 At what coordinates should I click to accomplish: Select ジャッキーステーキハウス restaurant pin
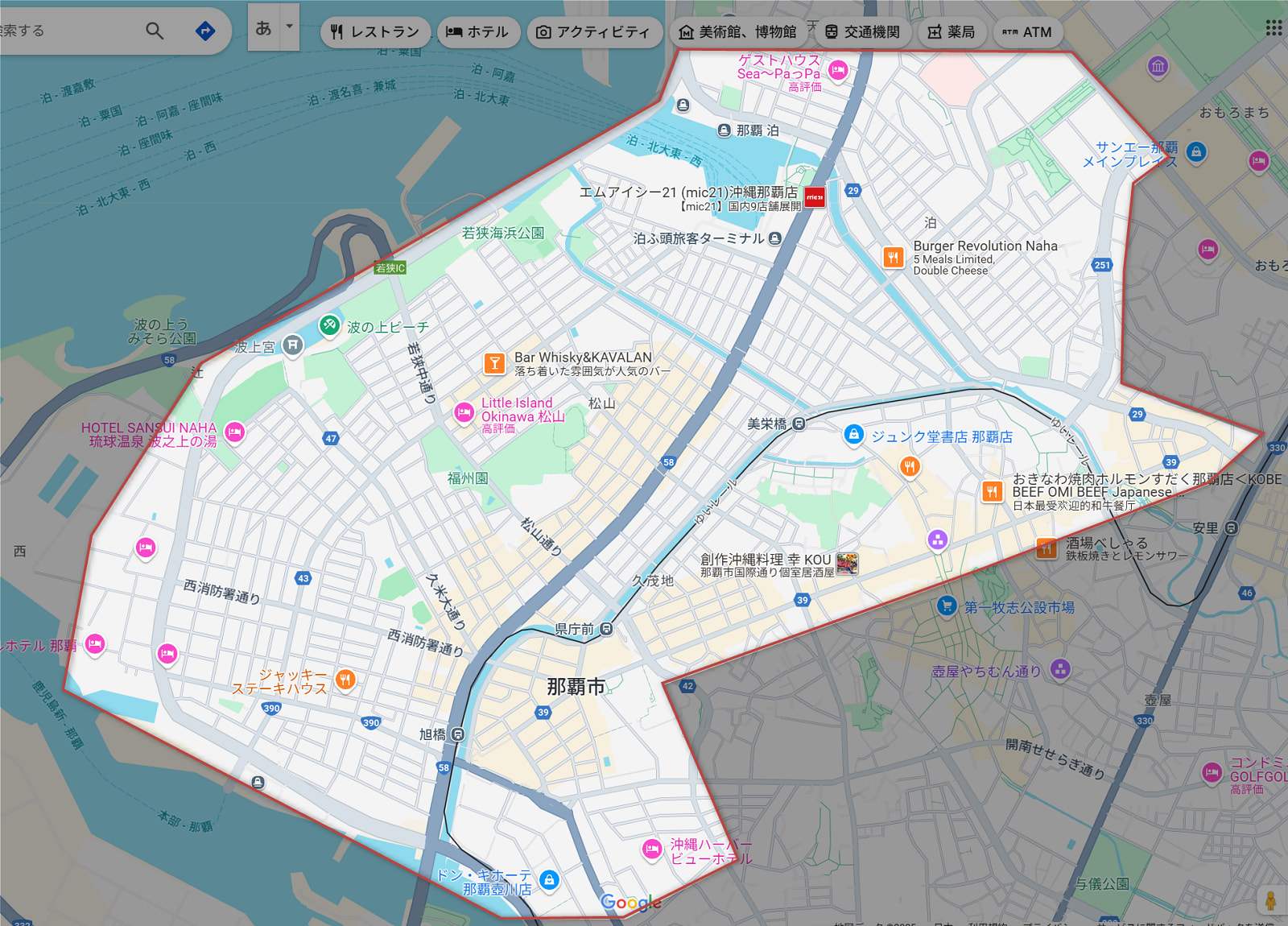coord(345,680)
